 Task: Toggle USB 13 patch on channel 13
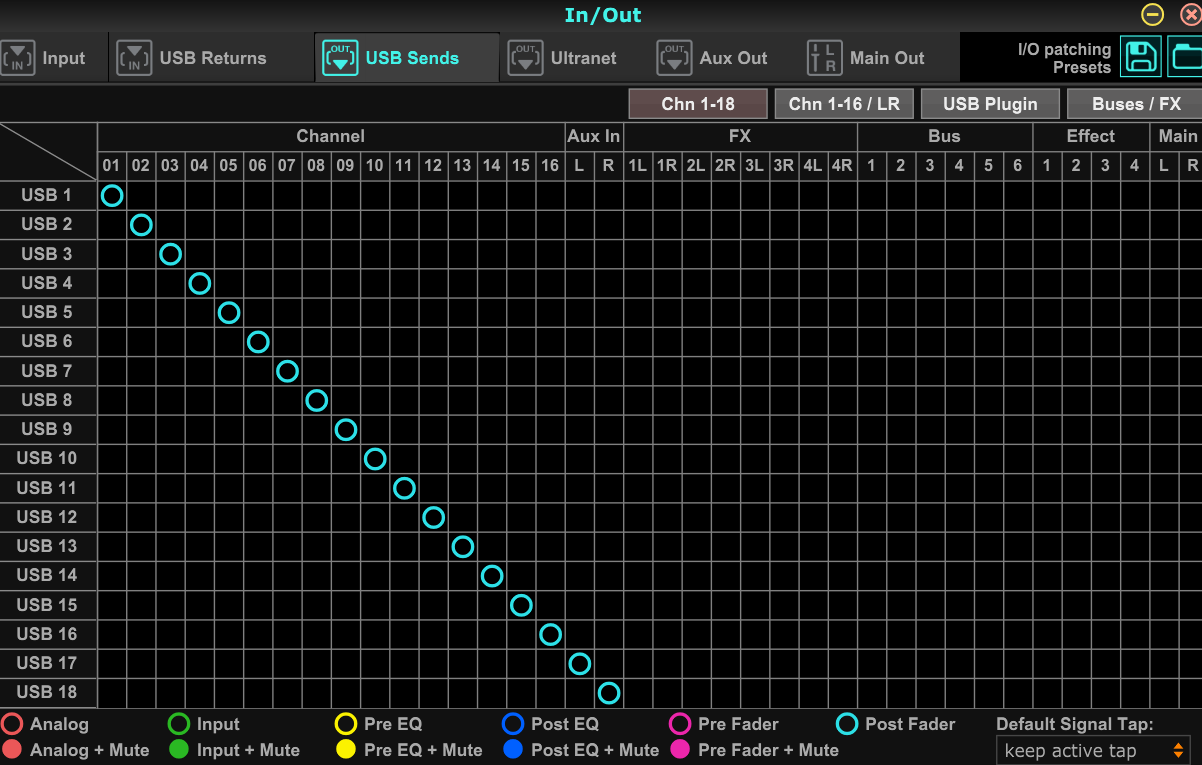[462, 546]
